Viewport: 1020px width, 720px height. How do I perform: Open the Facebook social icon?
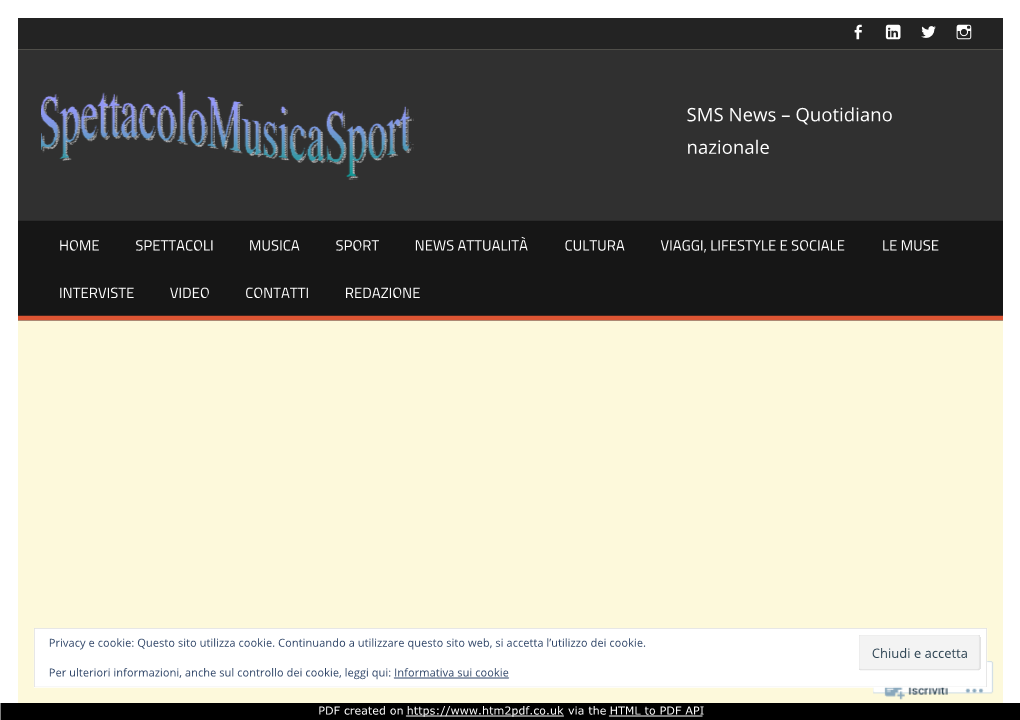click(858, 32)
